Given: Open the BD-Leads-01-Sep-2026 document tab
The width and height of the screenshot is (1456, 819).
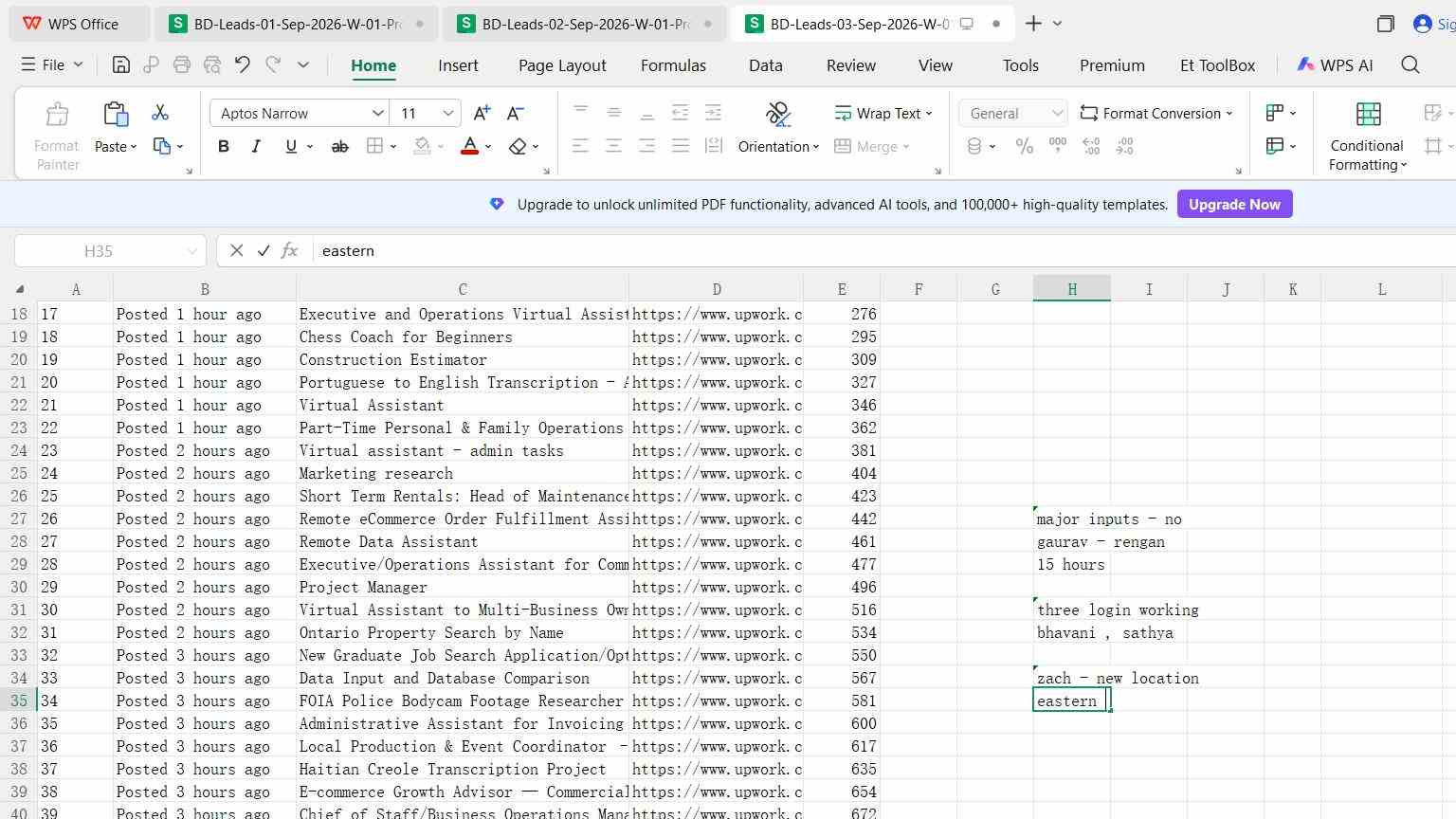Looking at the screenshot, I should coord(297,24).
